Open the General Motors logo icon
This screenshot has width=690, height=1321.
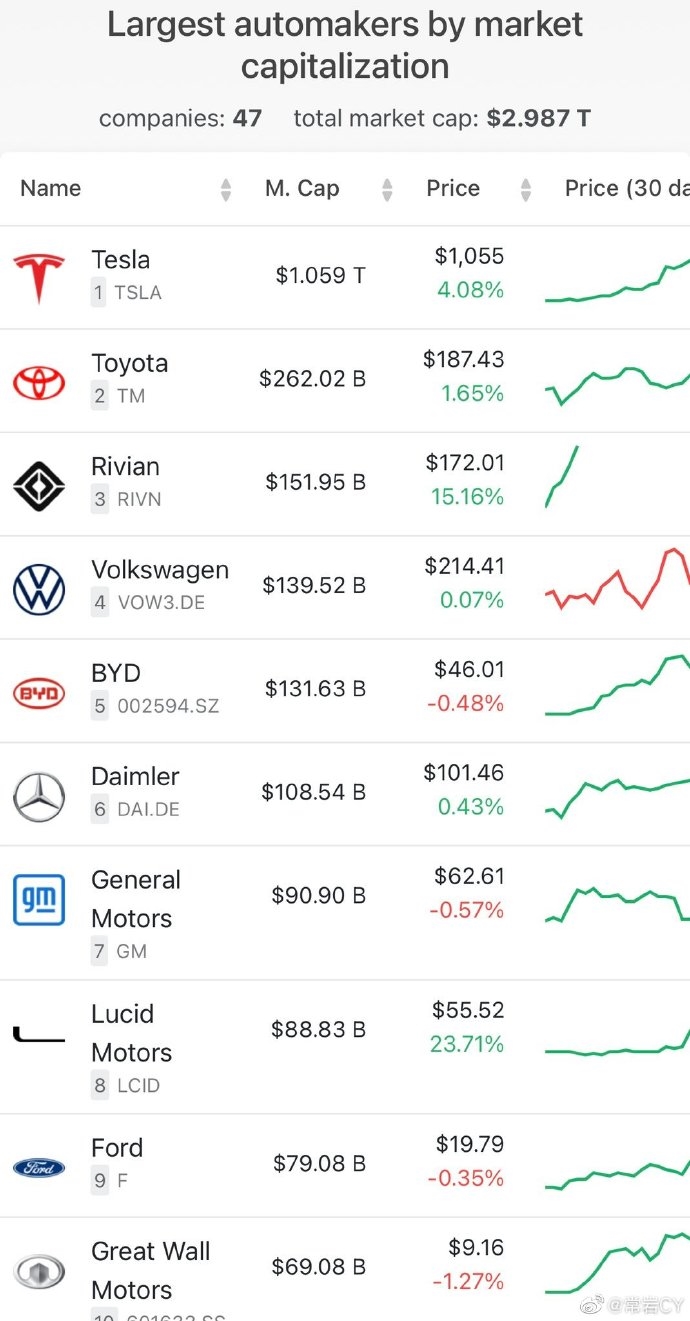39,899
